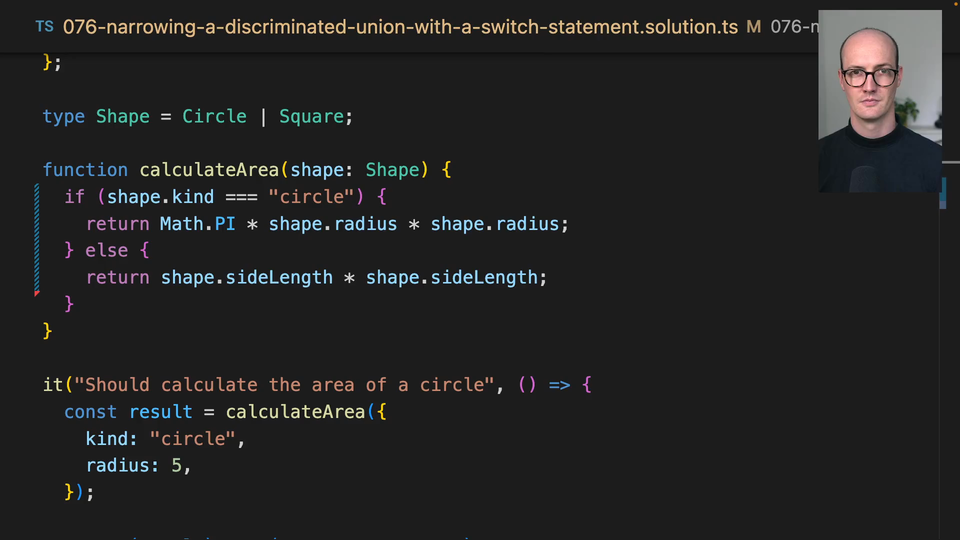960x540 pixels.
Task: Switch to the second truncated 076-n tab
Action: pyautogui.click(x=792, y=26)
